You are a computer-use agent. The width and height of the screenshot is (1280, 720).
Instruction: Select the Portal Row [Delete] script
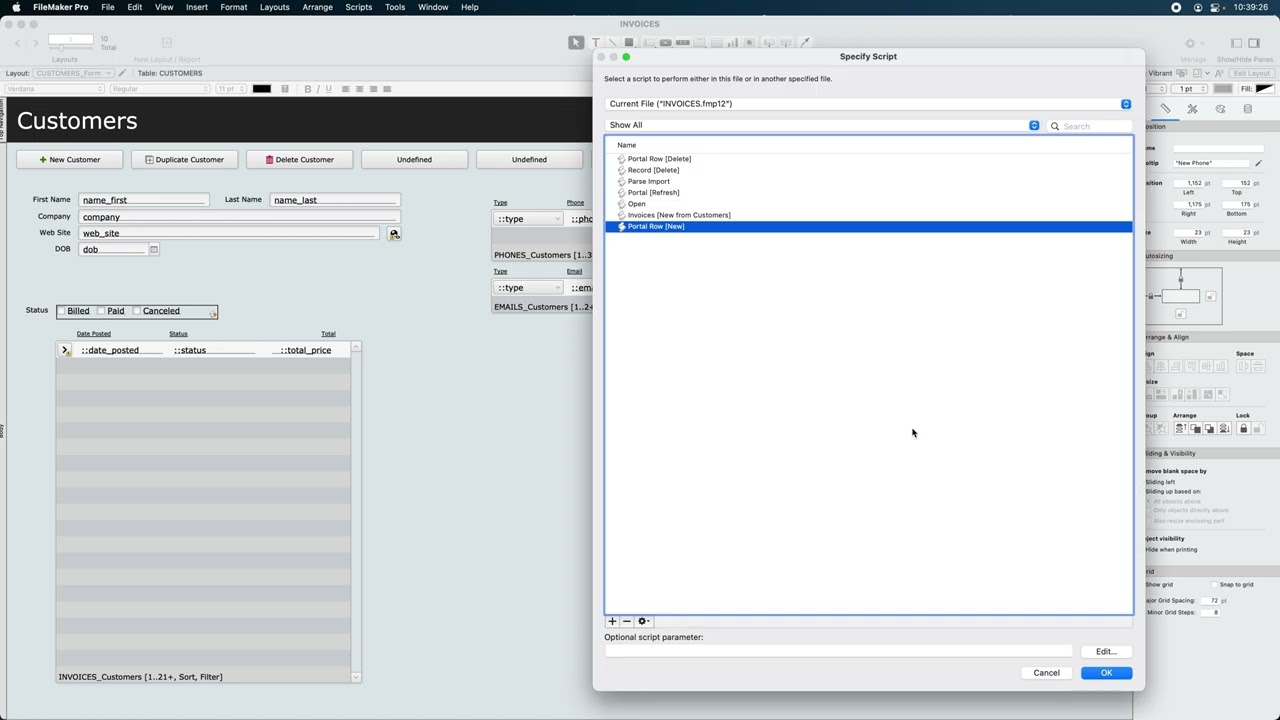click(868, 159)
